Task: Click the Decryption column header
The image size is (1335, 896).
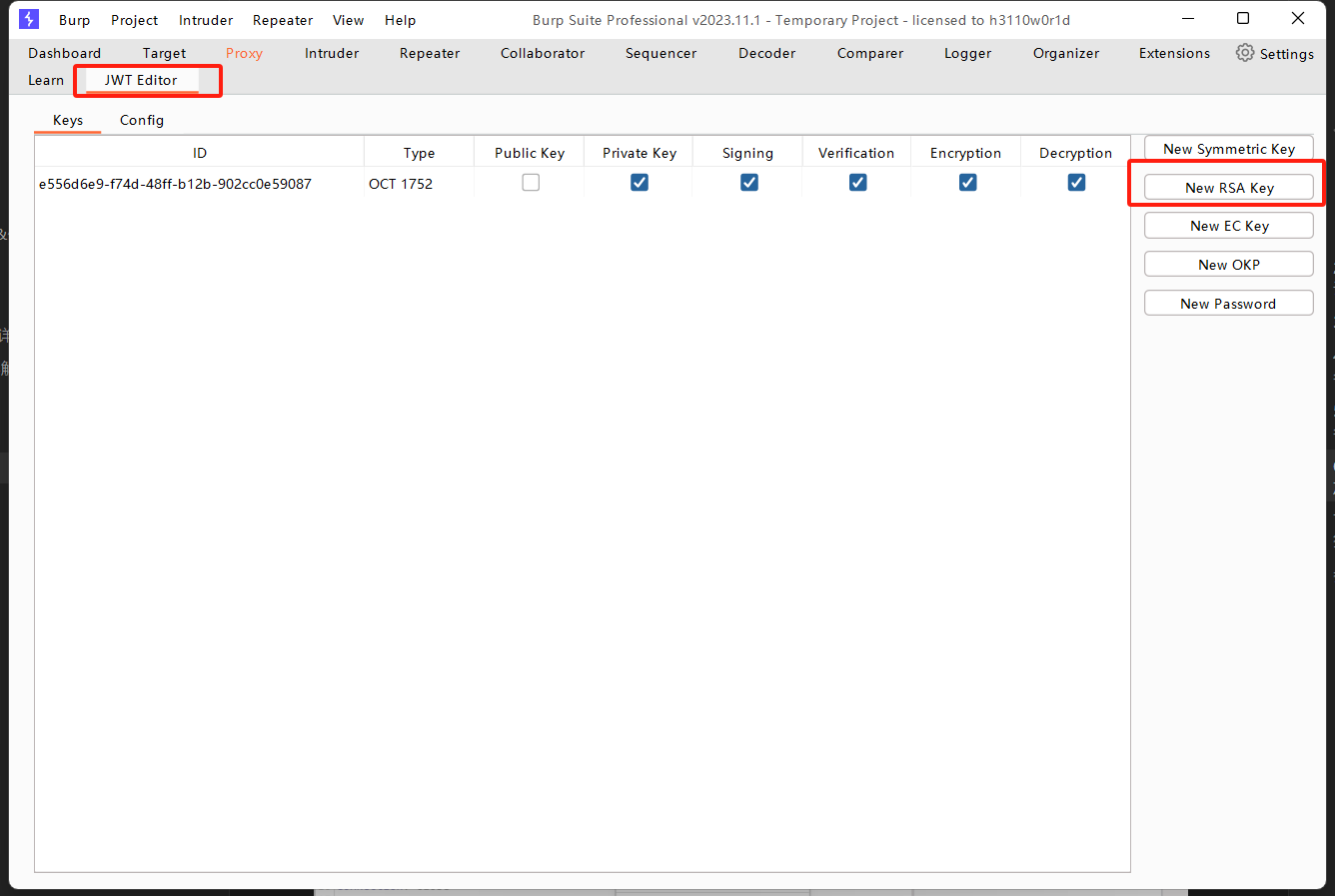Action: 1075,153
